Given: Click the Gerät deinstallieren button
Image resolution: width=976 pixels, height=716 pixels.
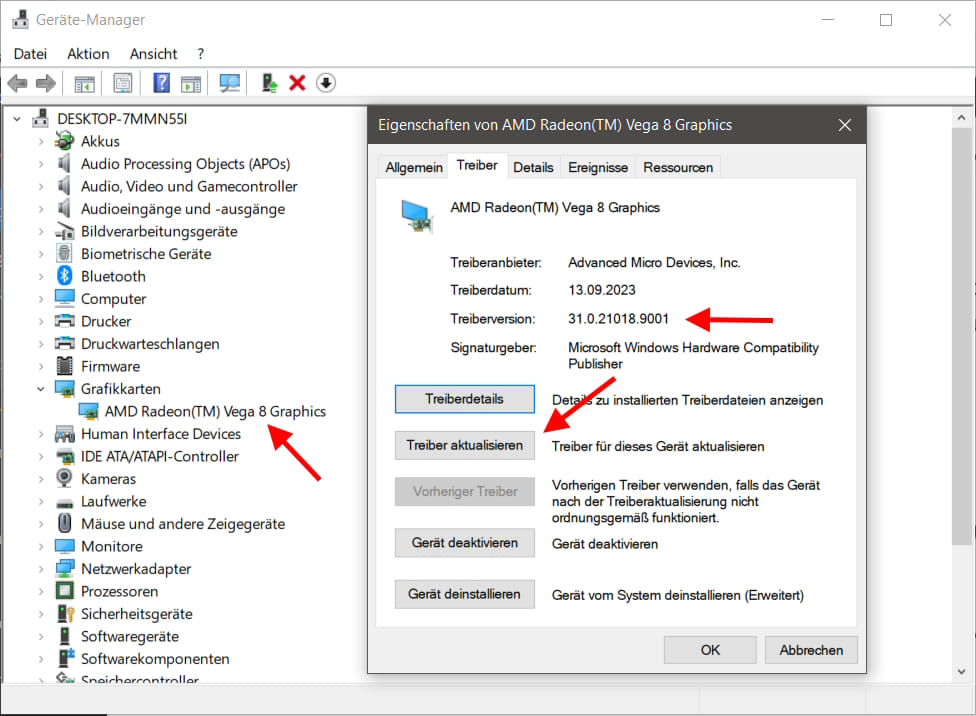Looking at the screenshot, I should (x=465, y=594).
